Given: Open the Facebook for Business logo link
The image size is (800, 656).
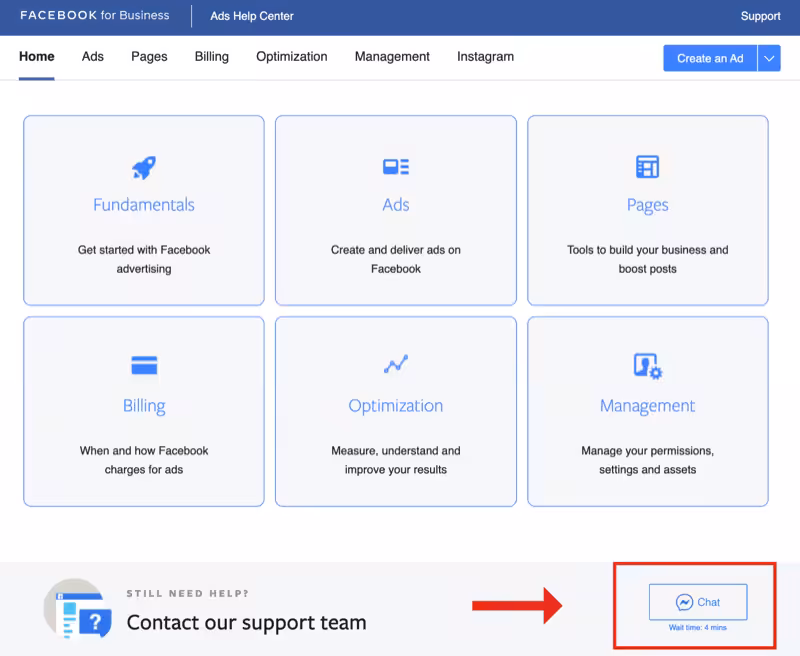Looking at the screenshot, I should click(95, 16).
